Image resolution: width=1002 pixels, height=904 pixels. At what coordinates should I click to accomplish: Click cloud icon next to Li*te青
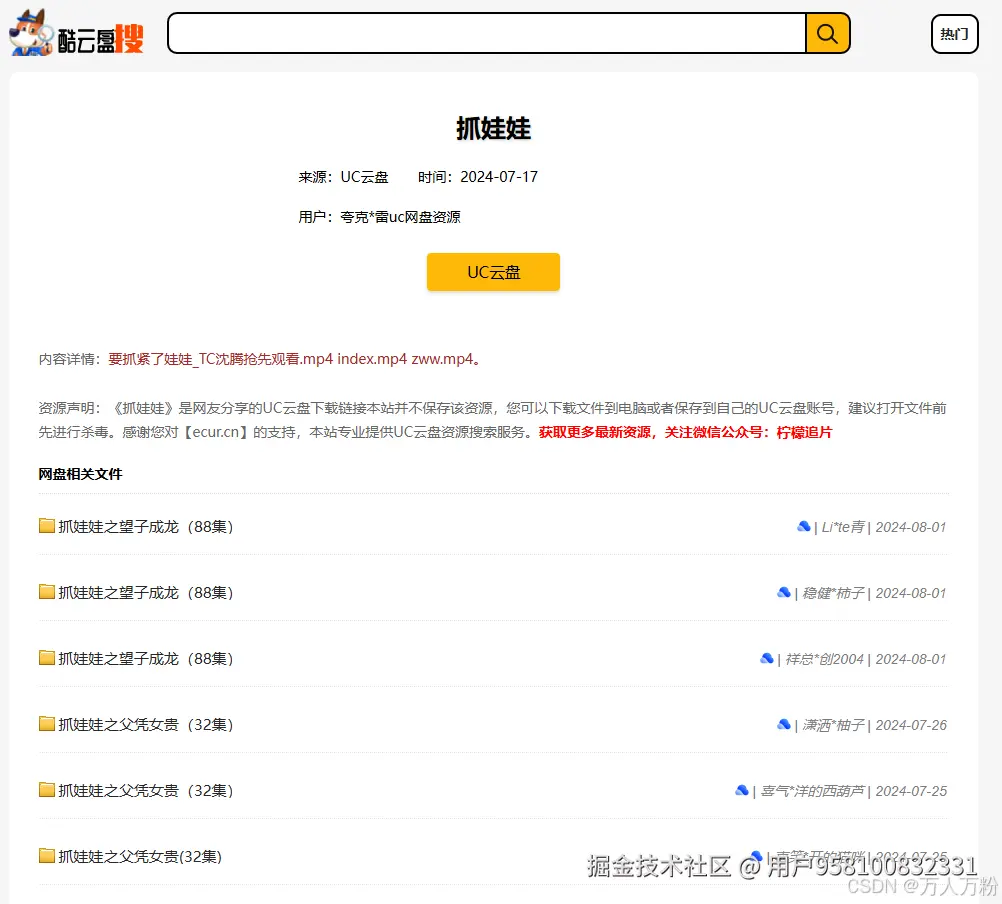click(x=804, y=526)
